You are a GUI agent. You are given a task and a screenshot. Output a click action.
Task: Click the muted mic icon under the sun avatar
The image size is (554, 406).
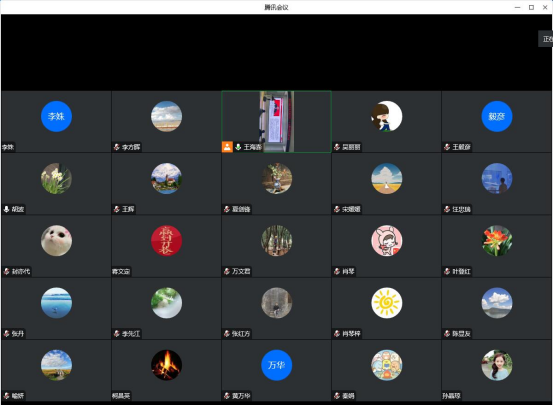pos(337,334)
